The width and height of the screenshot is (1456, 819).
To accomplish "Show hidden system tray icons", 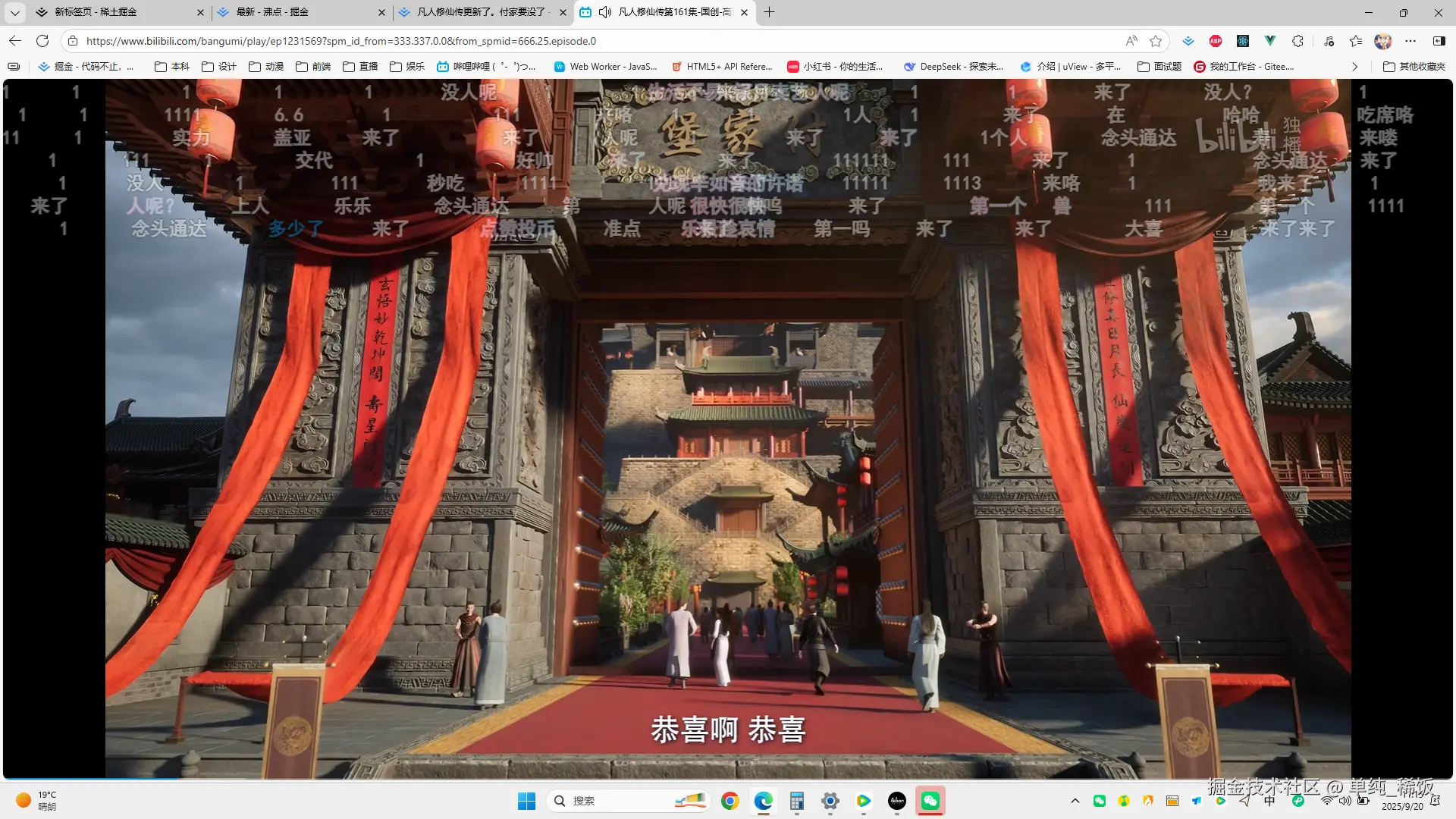I will tap(1075, 801).
